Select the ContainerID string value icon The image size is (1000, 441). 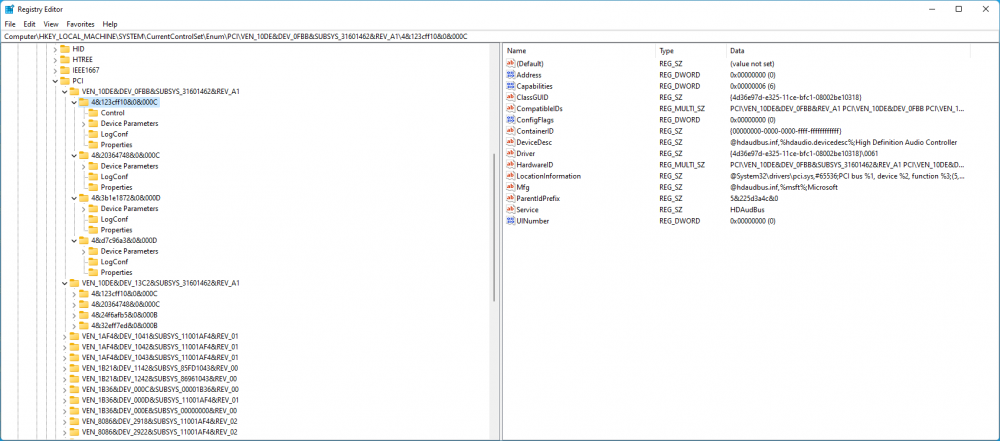pos(510,131)
